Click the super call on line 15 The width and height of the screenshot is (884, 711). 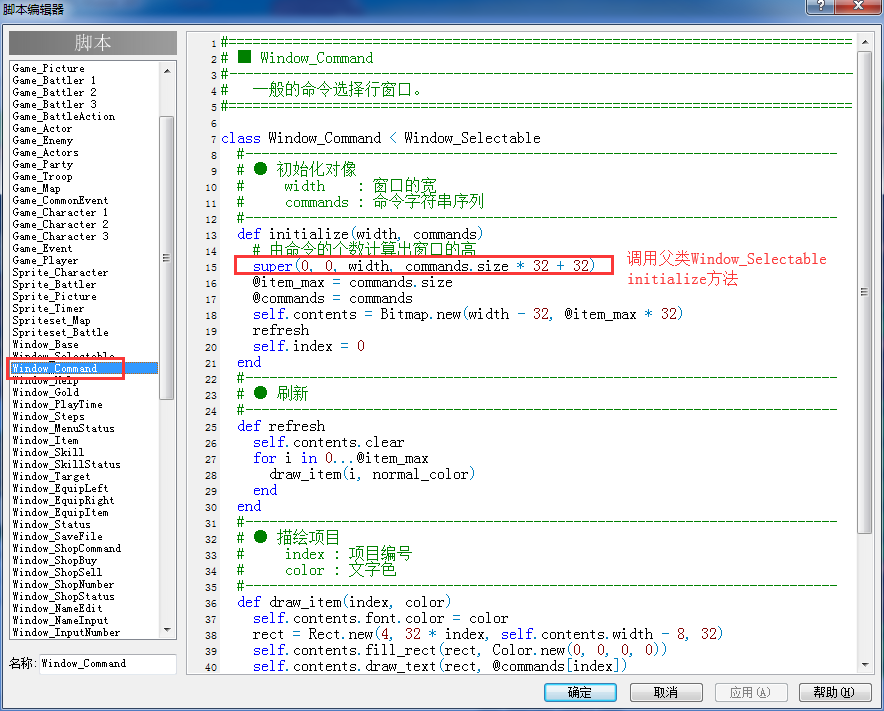(x=424, y=266)
